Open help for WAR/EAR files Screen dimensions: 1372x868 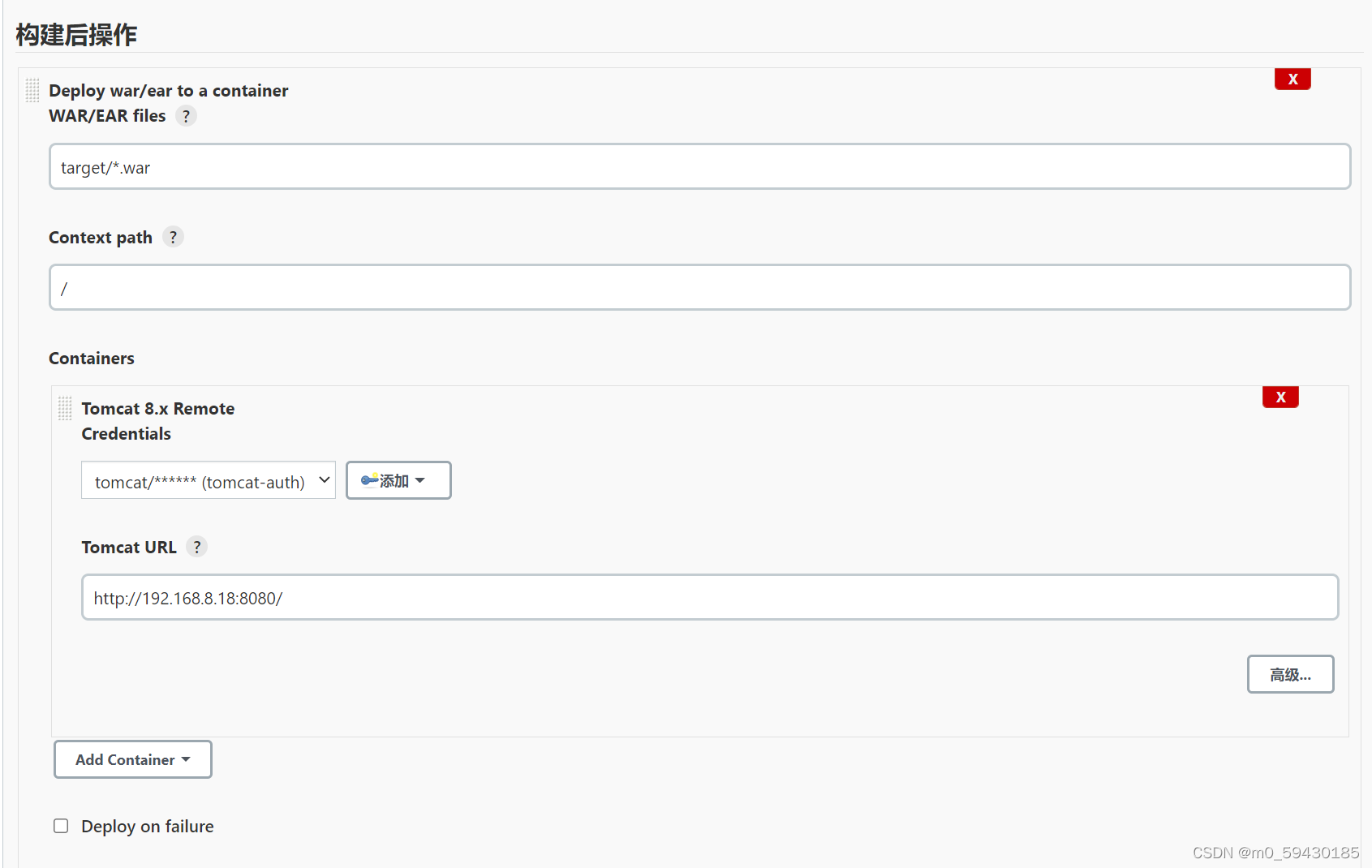click(x=186, y=116)
